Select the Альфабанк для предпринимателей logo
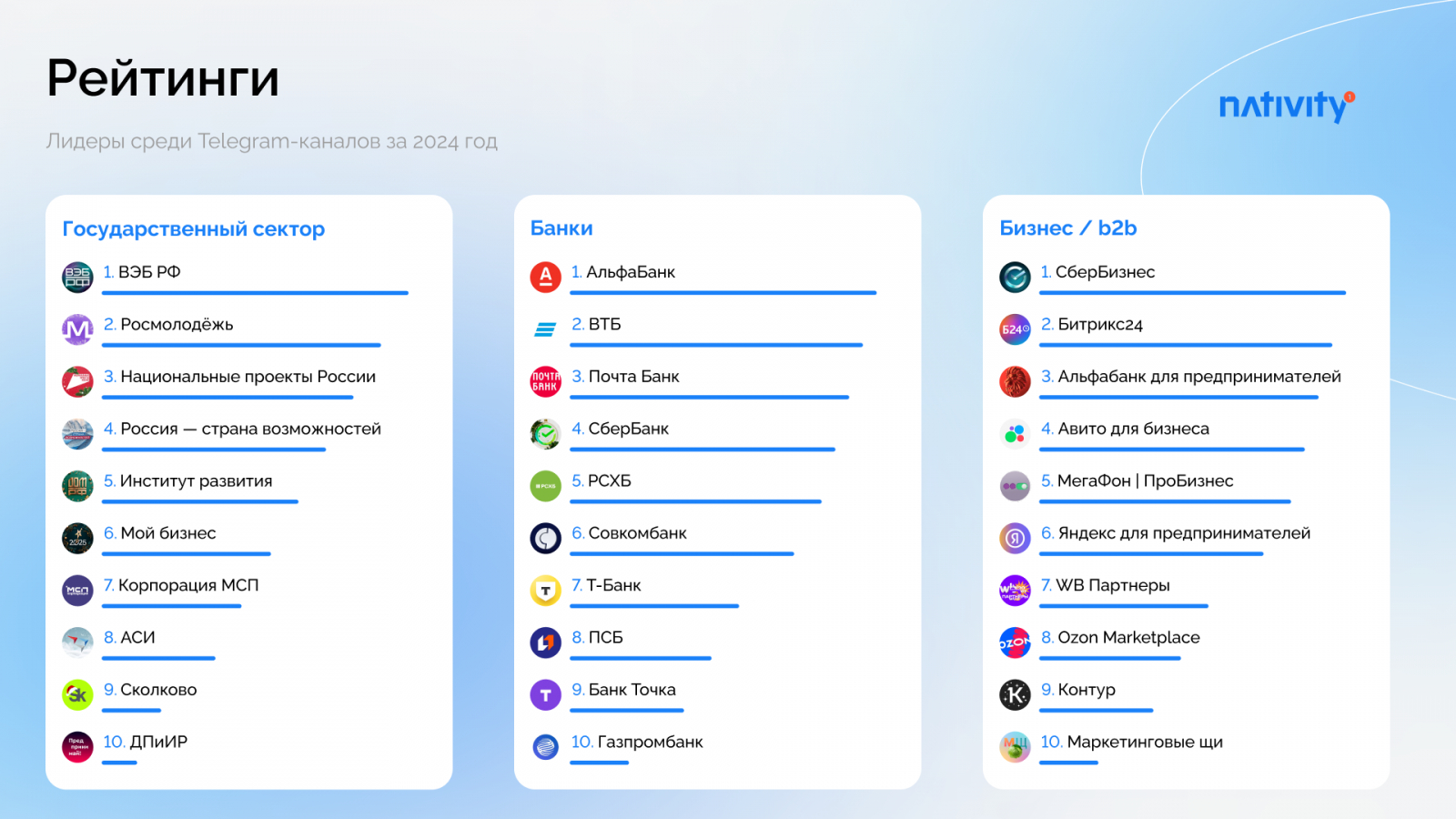Viewport: 1456px width, 819px height. (x=1015, y=382)
